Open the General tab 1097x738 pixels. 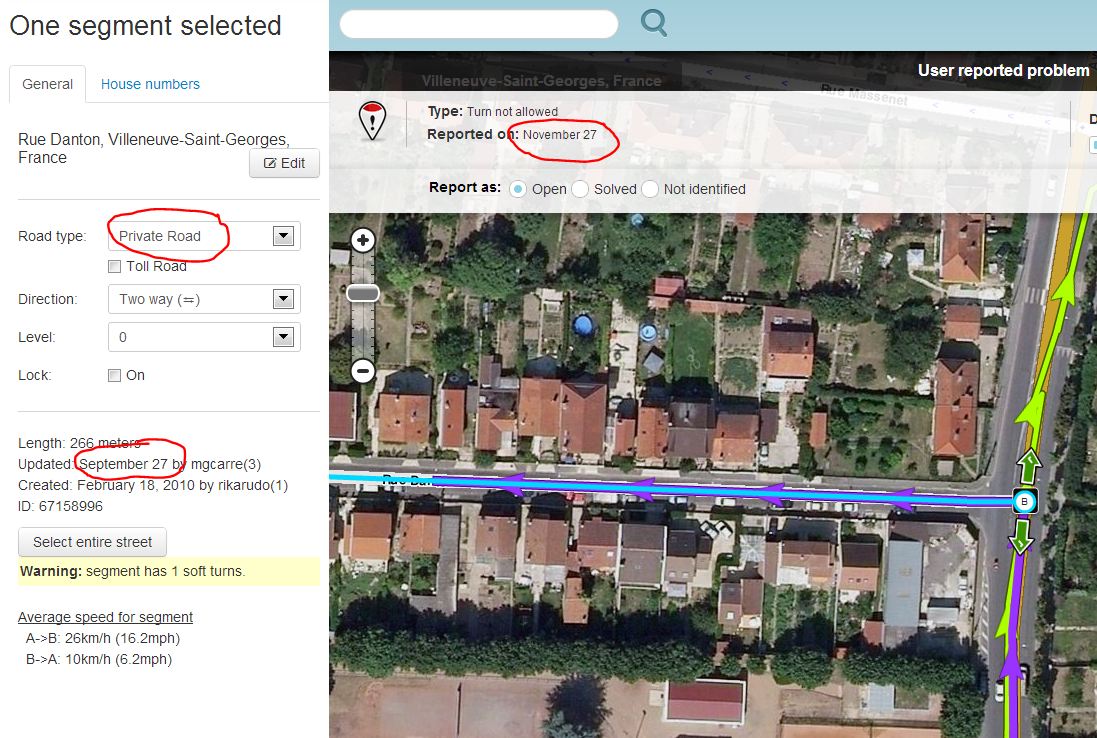pyautogui.click(x=48, y=84)
